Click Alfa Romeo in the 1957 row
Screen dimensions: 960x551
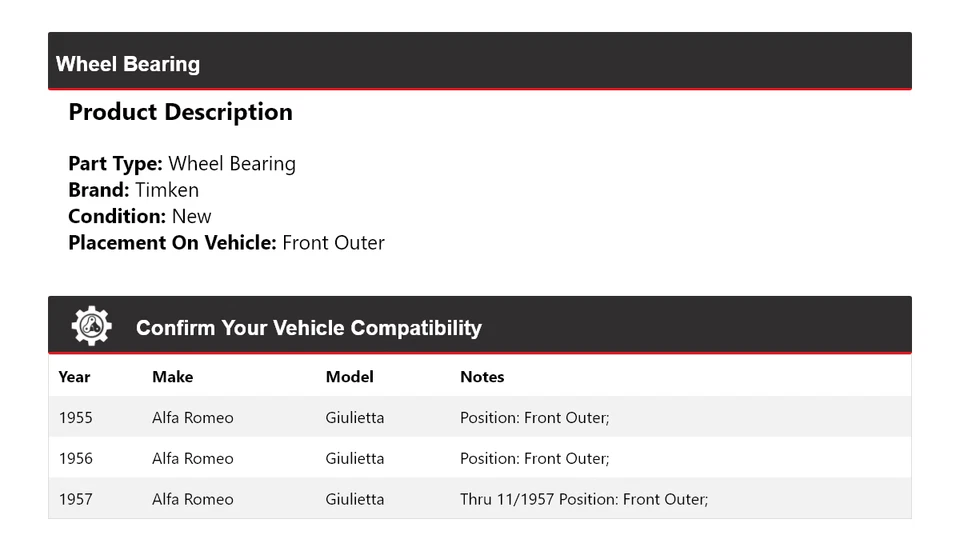(192, 499)
